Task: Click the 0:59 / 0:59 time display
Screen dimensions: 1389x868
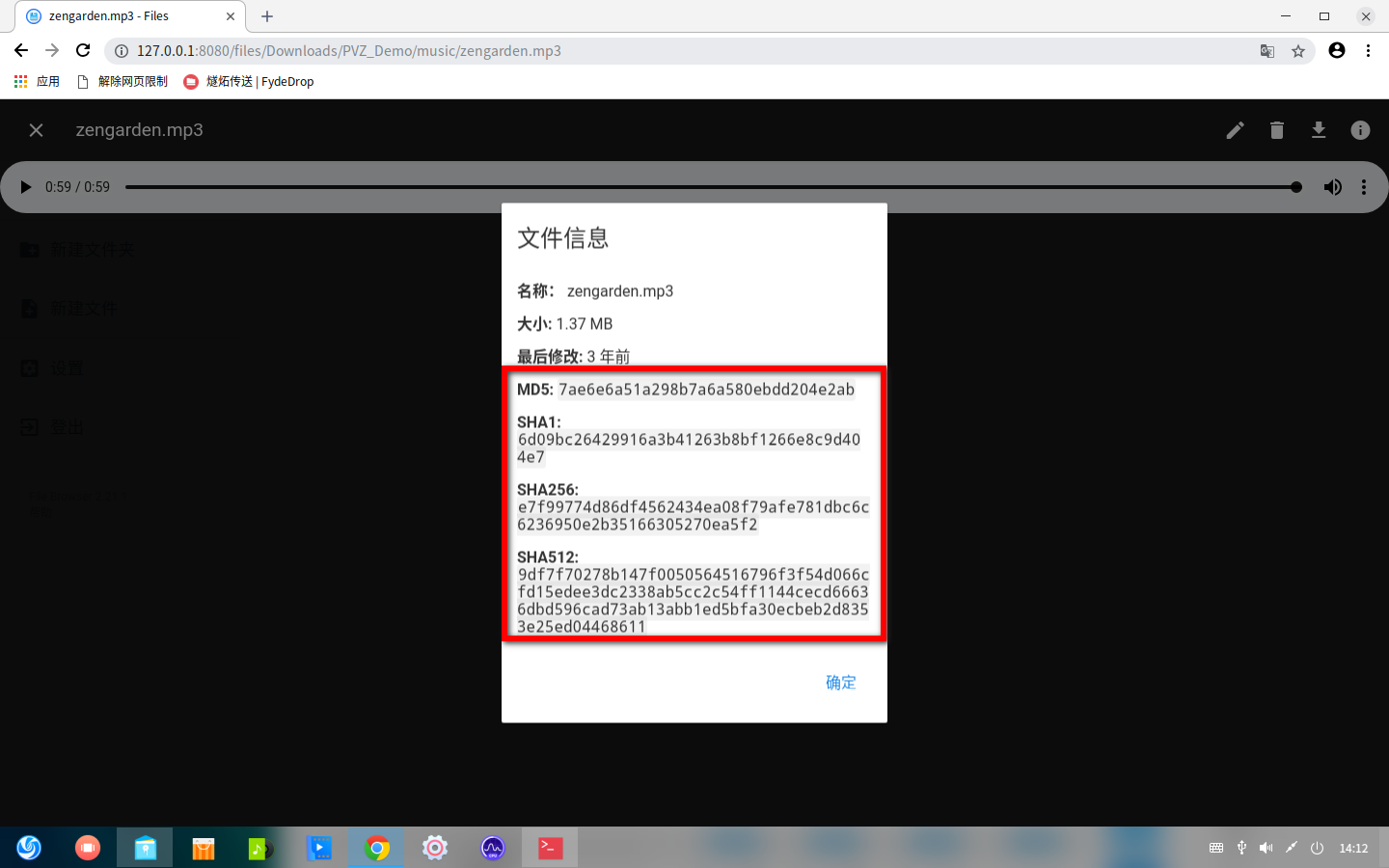Action: click(x=77, y=187)
